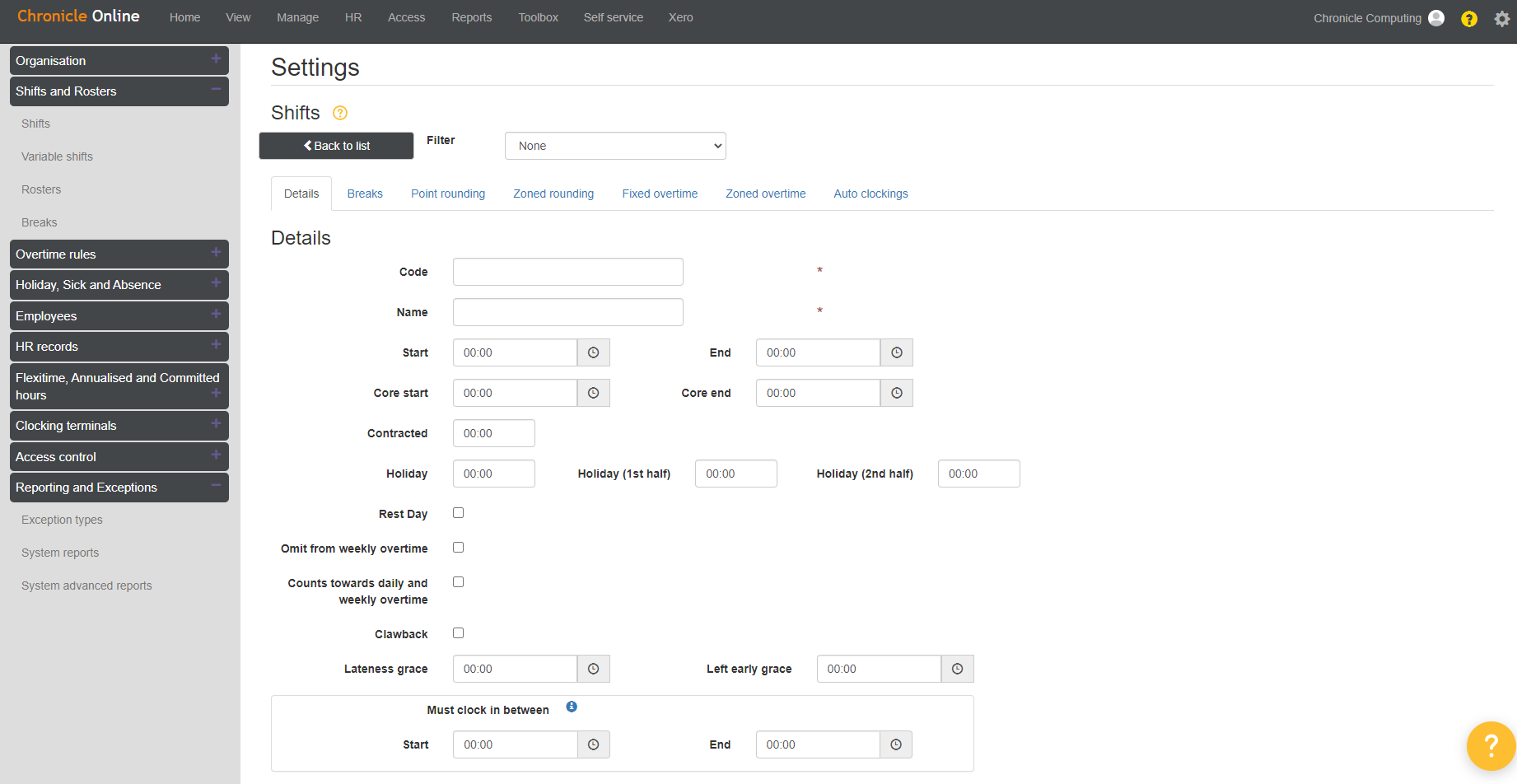Screen dimensions: 1517x784
Task: Open the Filter dropdown currently set to None
Action: click(x=614, y=146)
